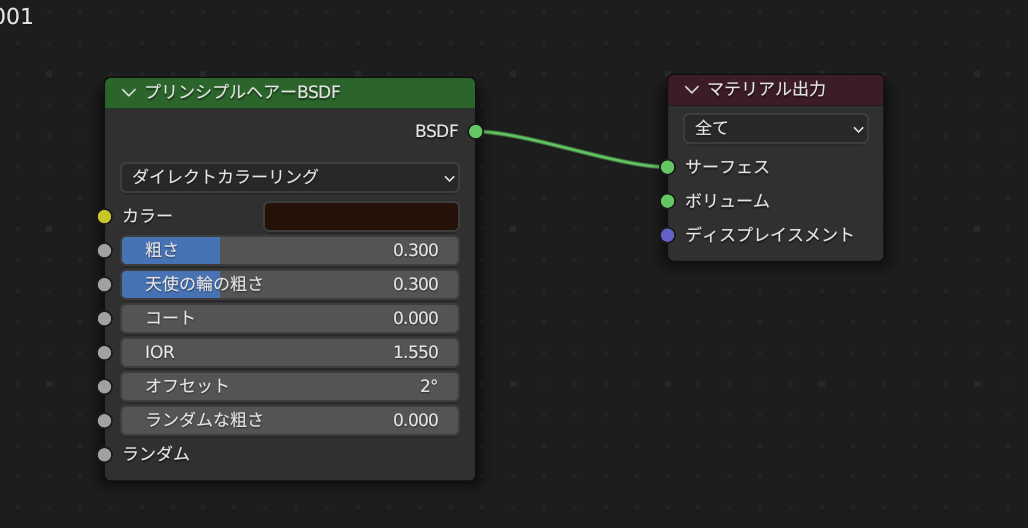The image size is (1028, 528).
Task: Click the BSDF output label
Action: [x=437, y=132]
